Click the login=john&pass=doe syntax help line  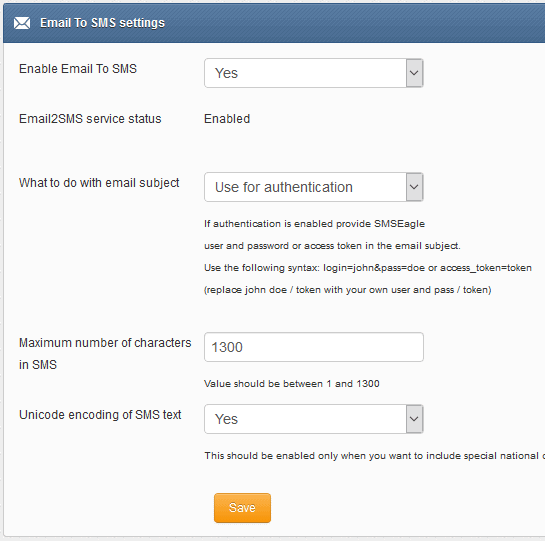[368, 268]
